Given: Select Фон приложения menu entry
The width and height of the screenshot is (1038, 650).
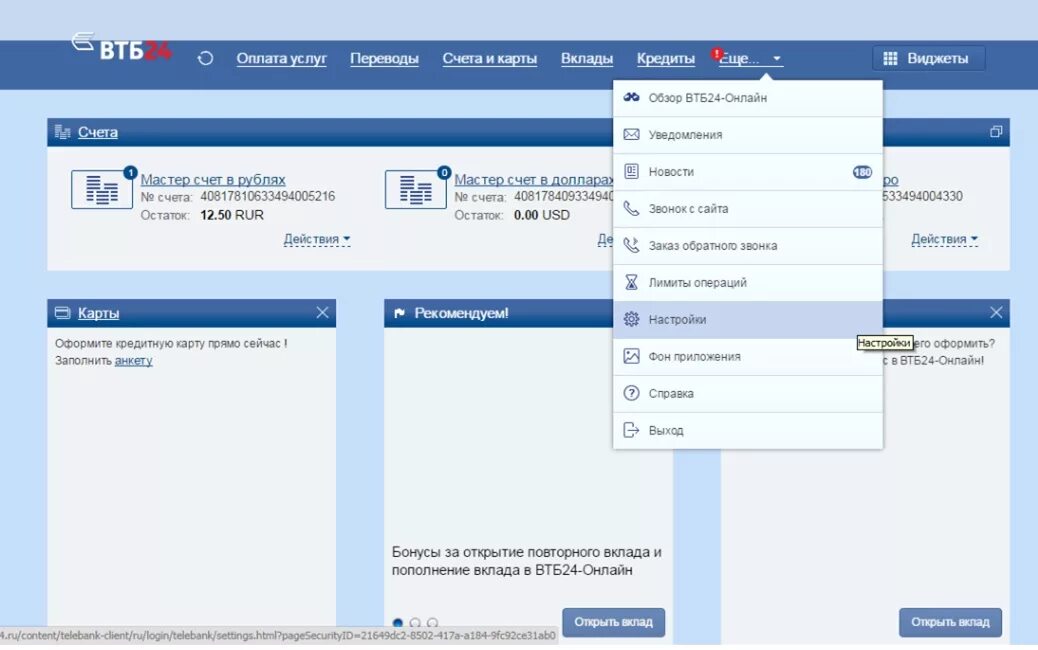Looking at the screenshot, I should point(748,357).
